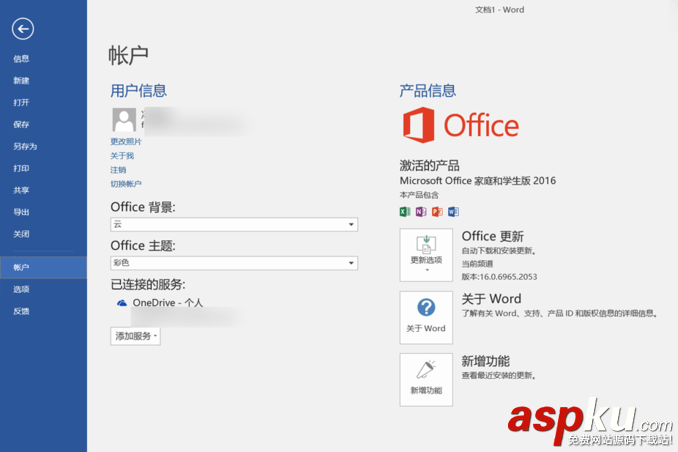The width and height of the screenshot is (678, 452).
Task: Click the 用户信息 heading
Action: pyautogui.click(x=138, y=91)
